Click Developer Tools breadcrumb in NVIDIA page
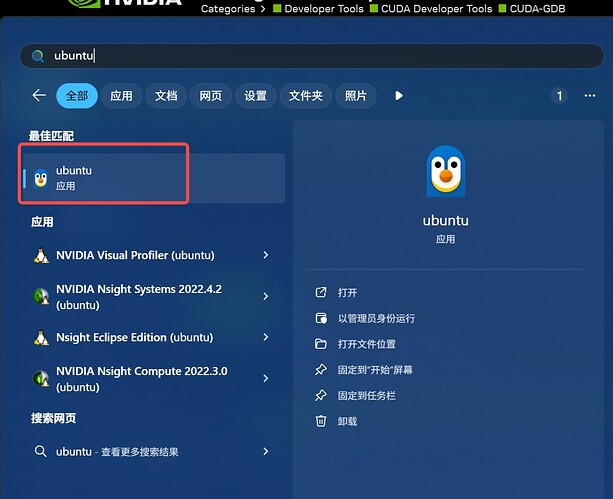 click(324, 9)
